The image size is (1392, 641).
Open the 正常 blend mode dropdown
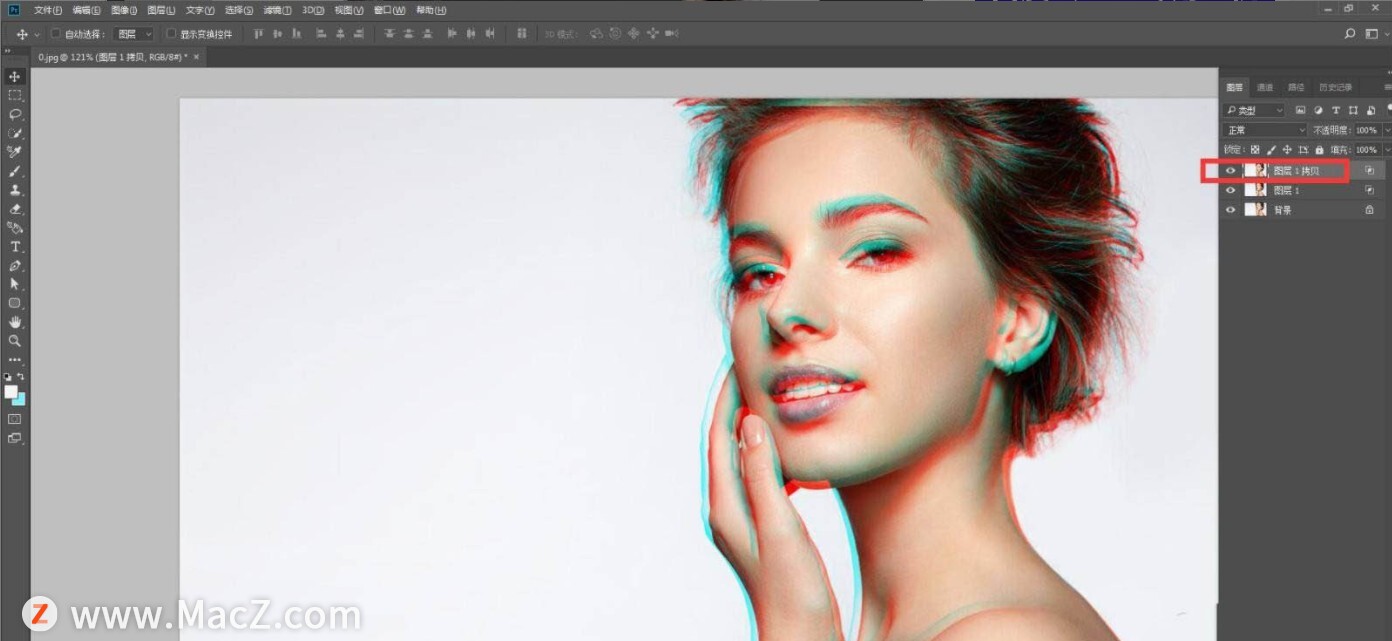(1265, 130)
